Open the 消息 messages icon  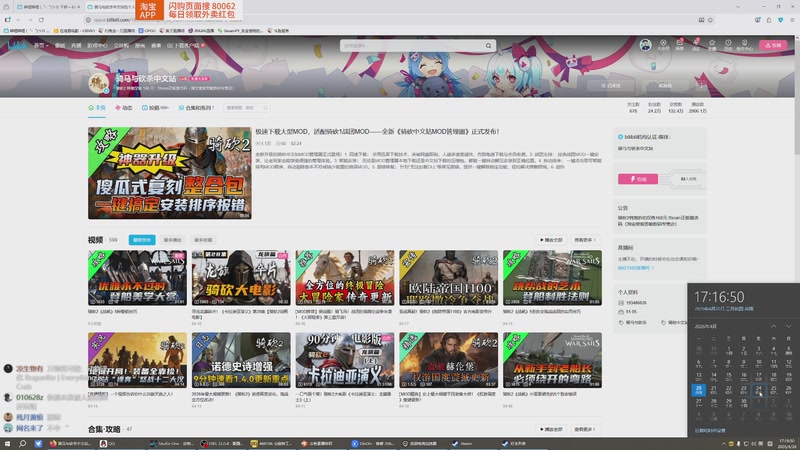click(680, 45)
